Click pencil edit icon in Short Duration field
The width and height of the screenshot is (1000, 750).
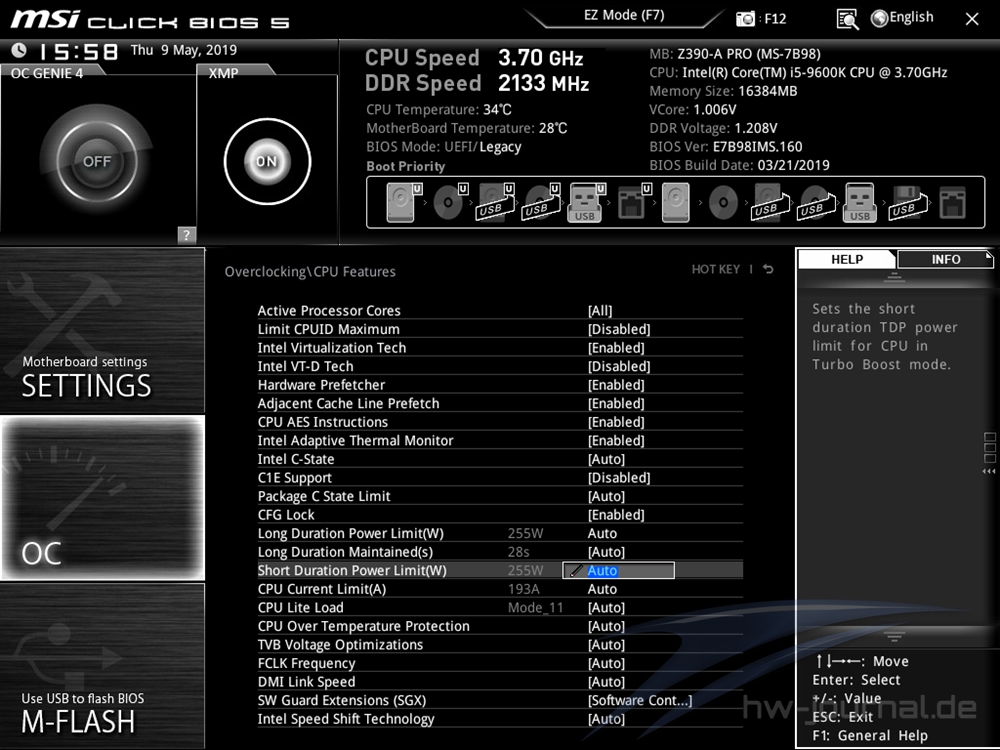575,571
